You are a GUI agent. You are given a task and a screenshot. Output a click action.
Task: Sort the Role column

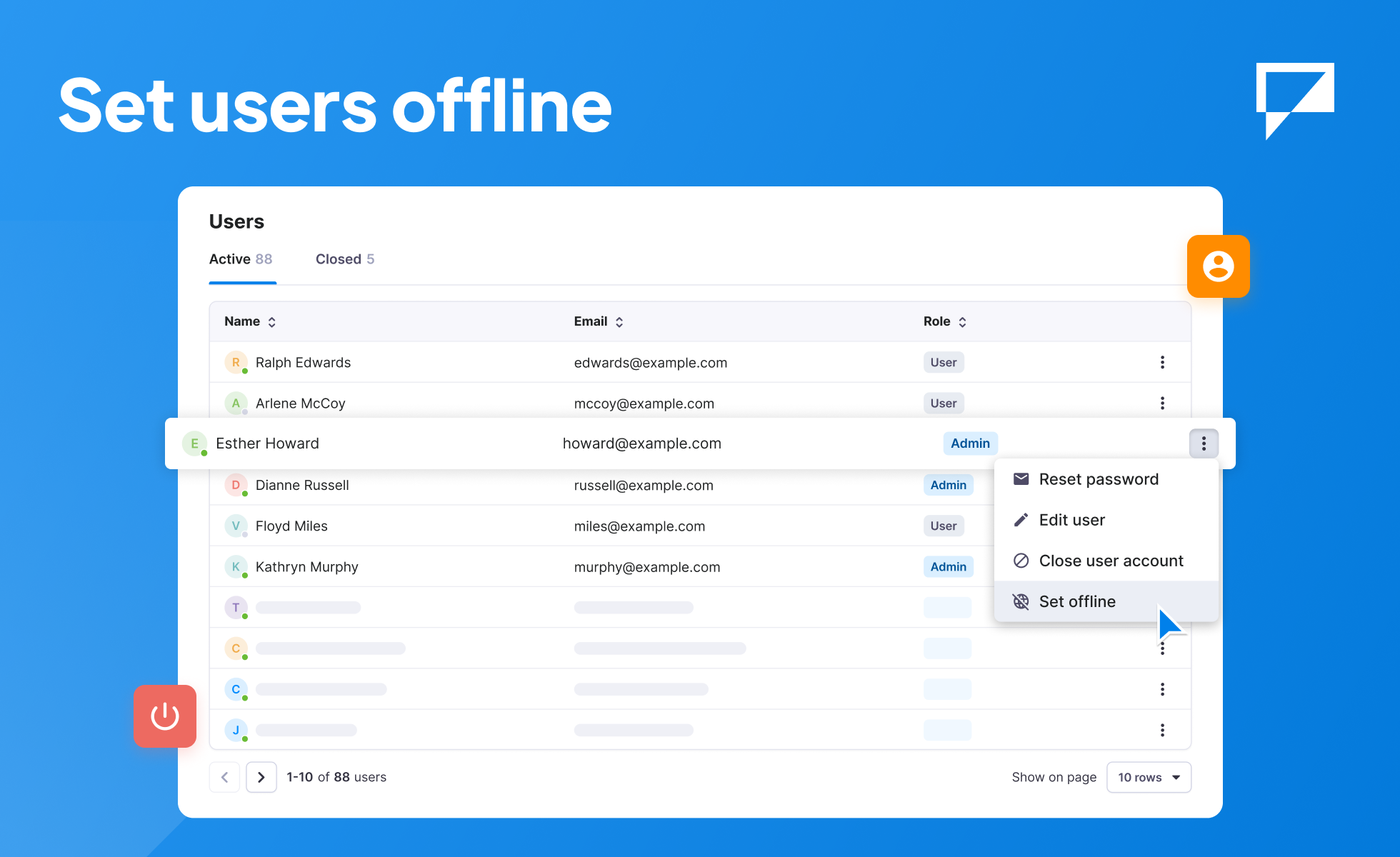(x=963, y=321)
